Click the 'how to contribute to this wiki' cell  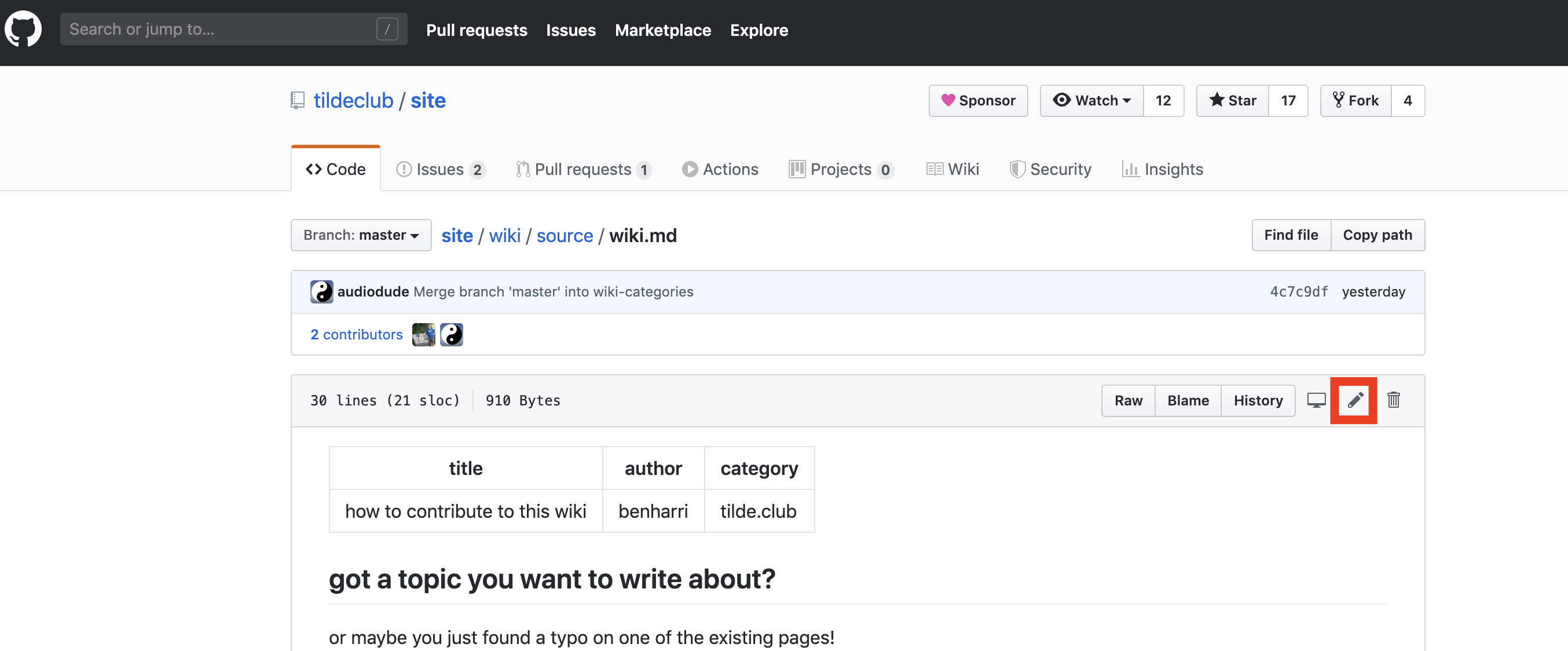466,511
